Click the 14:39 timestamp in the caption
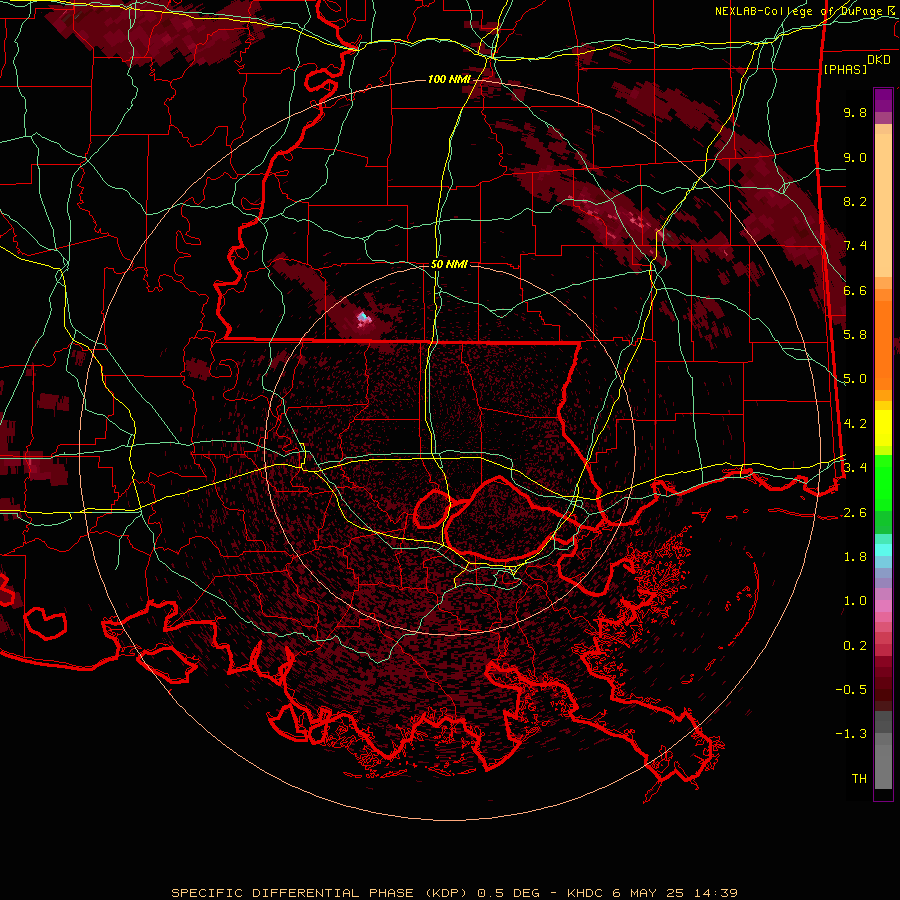The height and width of the screenshot is (900, 900). [x=717, y=893]
